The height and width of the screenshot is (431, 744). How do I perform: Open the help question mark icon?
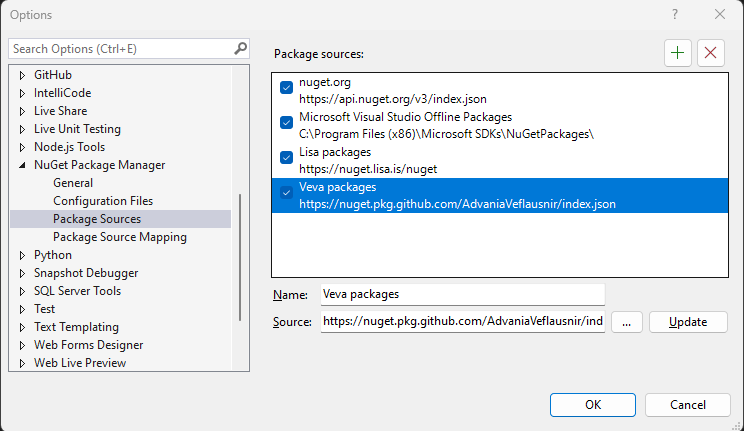pos(675,14)
